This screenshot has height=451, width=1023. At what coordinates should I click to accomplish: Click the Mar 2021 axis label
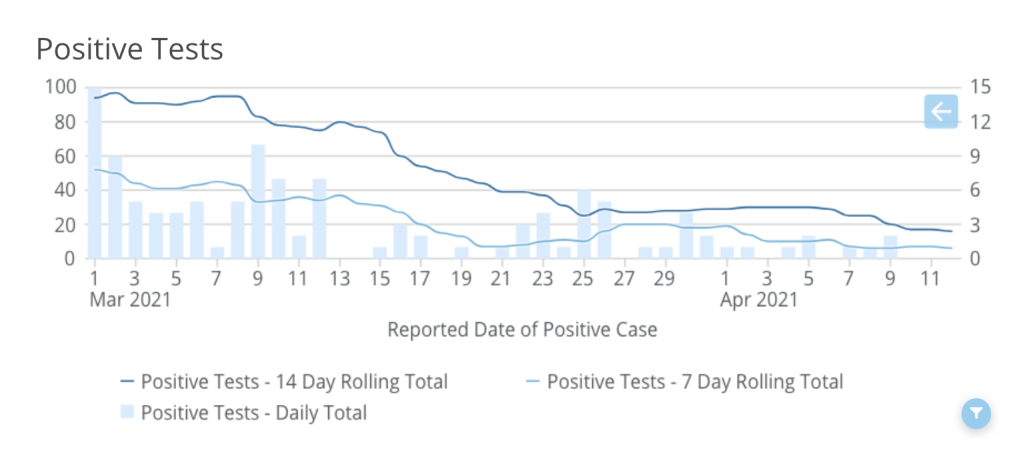tap(129, 299)
